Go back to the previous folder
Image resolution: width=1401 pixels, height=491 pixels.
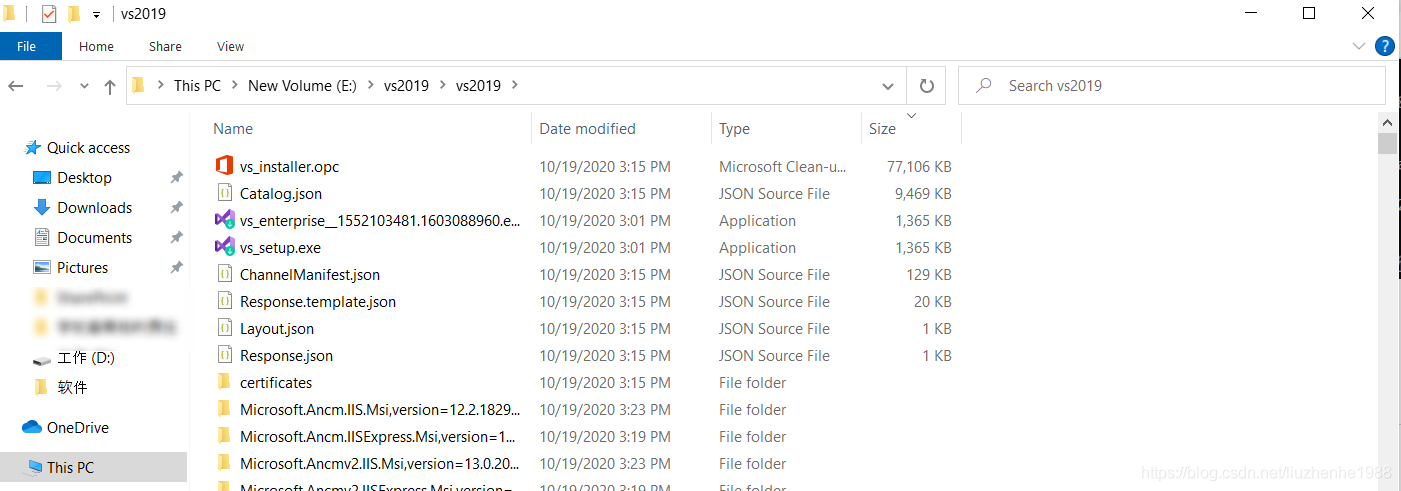coord(16,87)
